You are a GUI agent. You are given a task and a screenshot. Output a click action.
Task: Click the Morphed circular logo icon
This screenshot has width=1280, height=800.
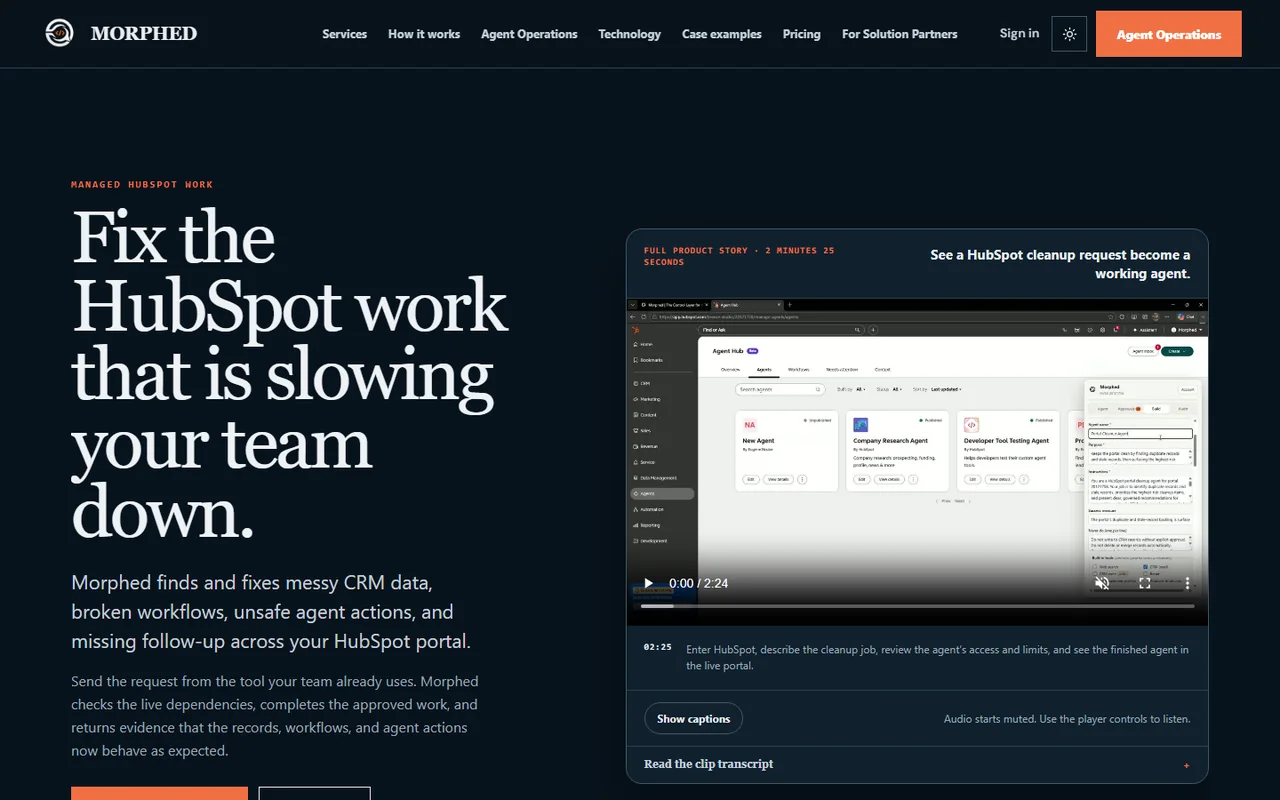[60, 33]
